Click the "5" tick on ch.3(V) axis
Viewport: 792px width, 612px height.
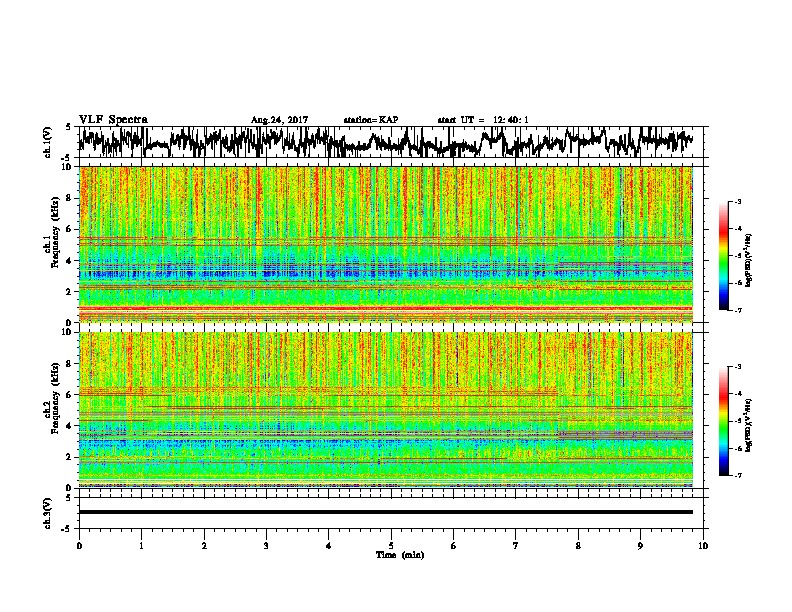pos(68,498)
